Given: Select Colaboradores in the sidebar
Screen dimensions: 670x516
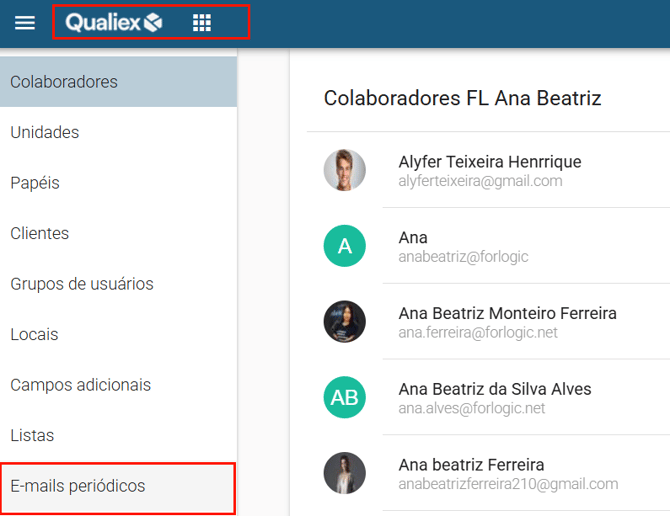Looking at the screenshot, I should point(64,82).
